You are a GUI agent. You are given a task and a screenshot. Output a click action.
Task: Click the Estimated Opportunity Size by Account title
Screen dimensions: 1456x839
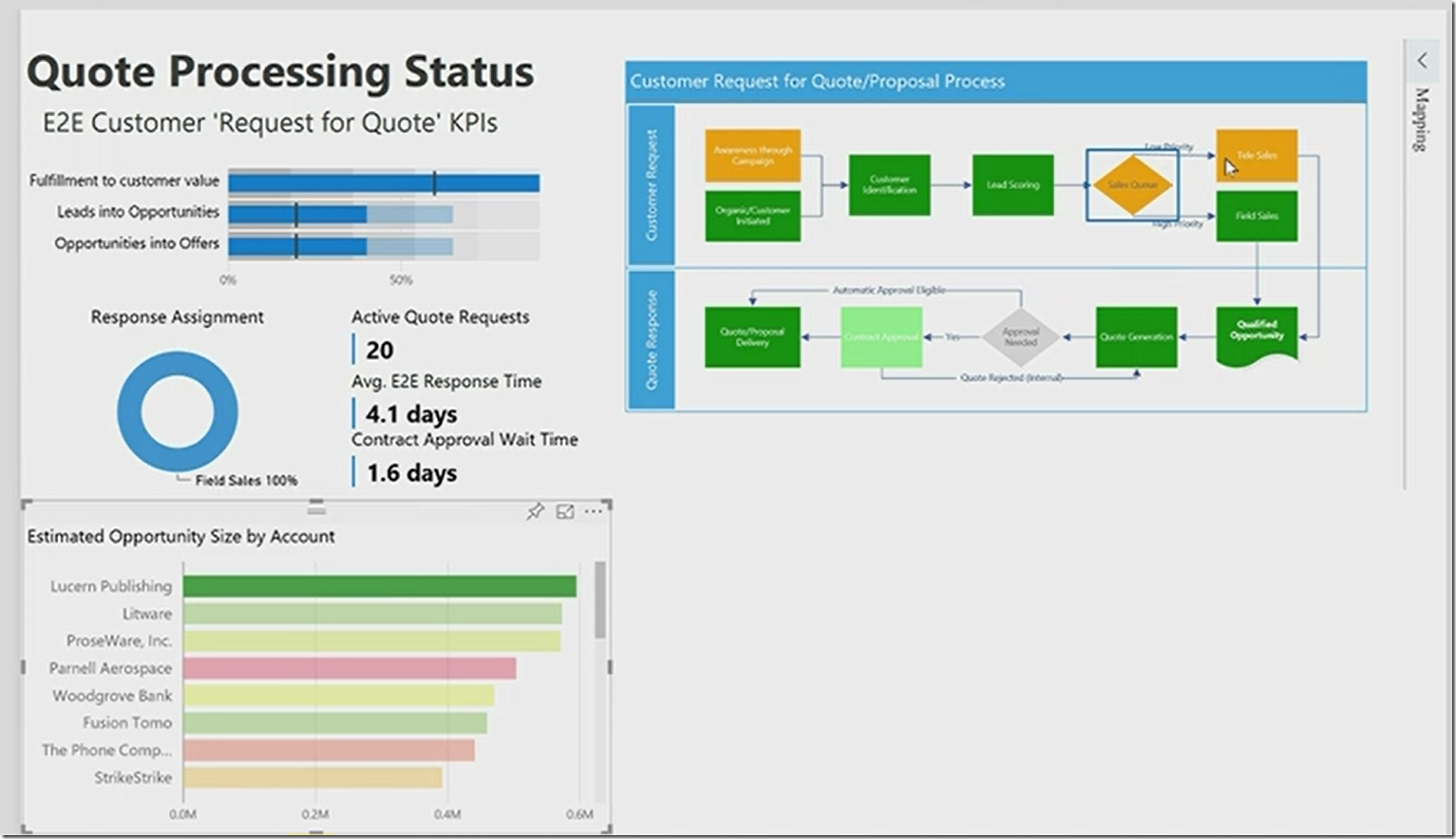[180, 537]
